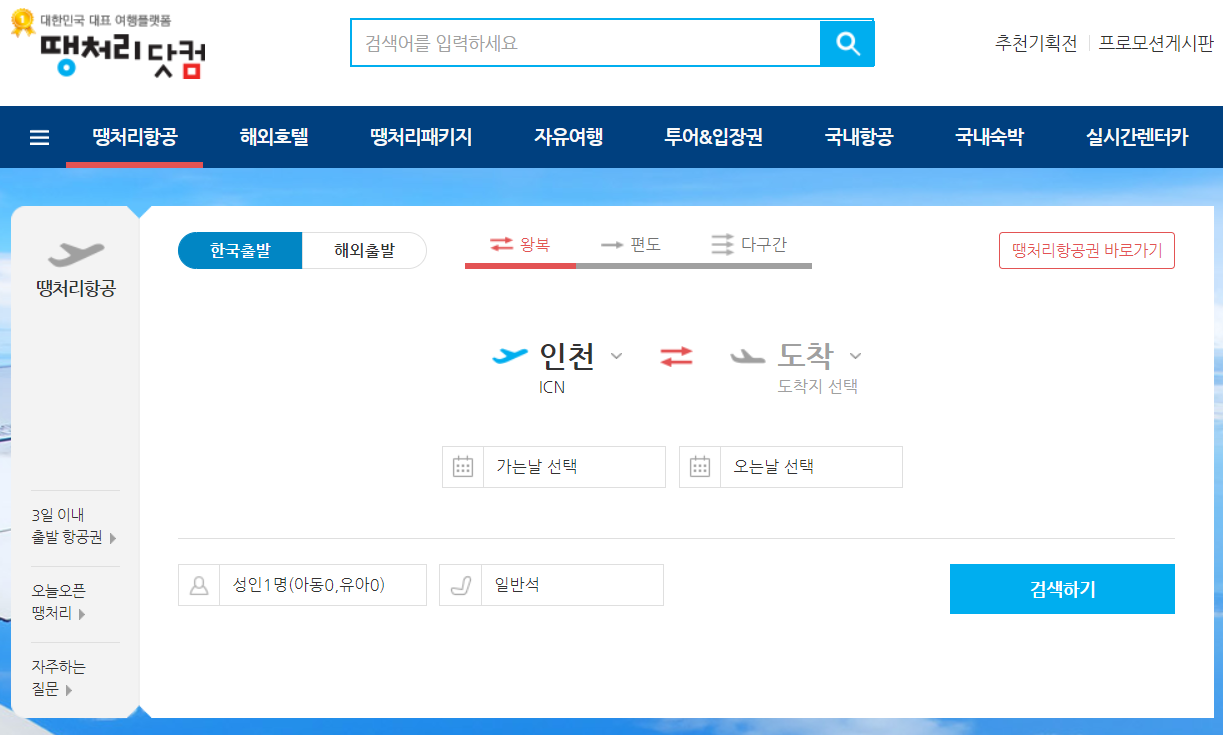Open the 추천기획전 link
Viewport: 1223px width, 735px height.
[1036, 44]
